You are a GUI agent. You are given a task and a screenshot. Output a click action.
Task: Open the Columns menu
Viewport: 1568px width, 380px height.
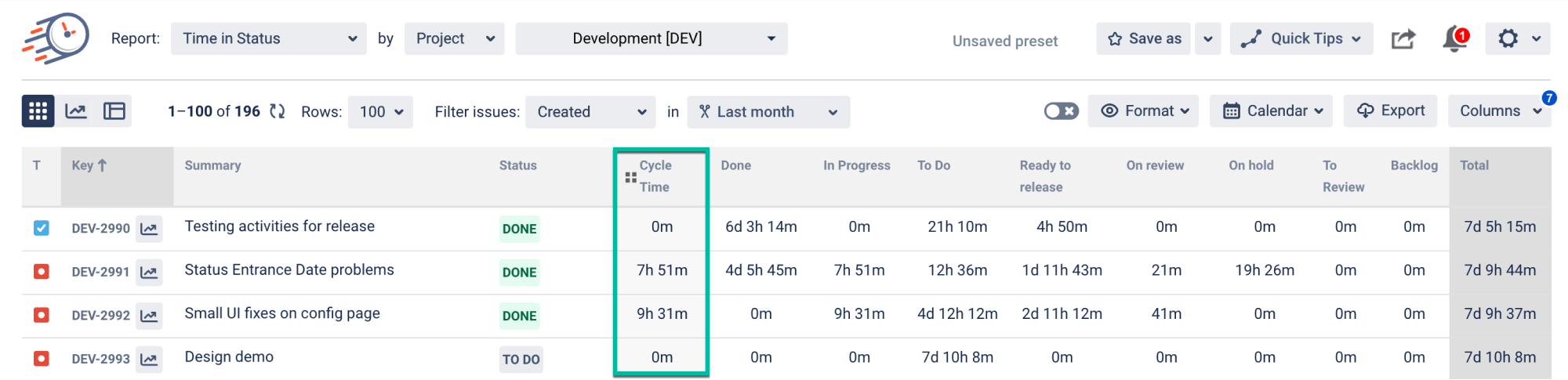[x=1500, y=111]
